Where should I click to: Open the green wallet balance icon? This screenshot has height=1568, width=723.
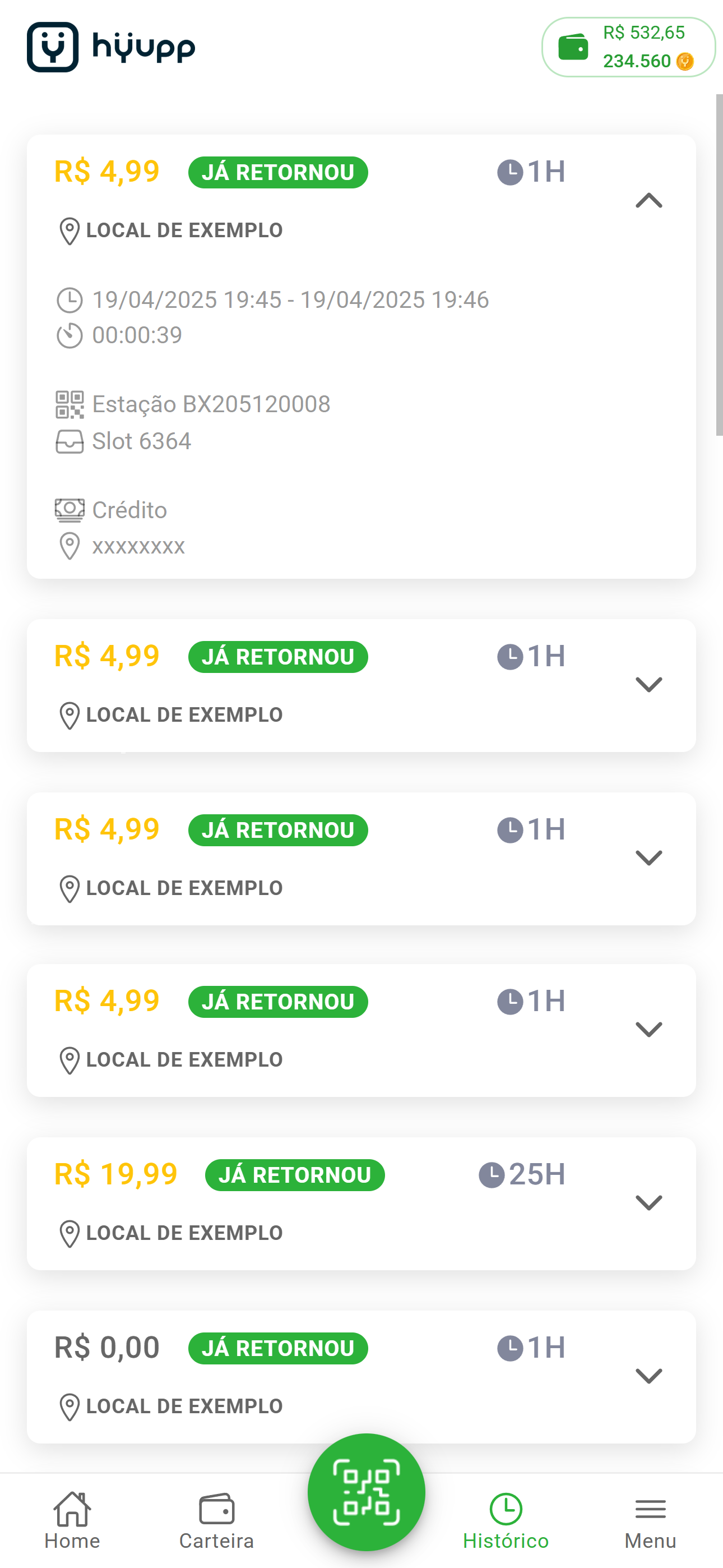(x=573, y=47)
